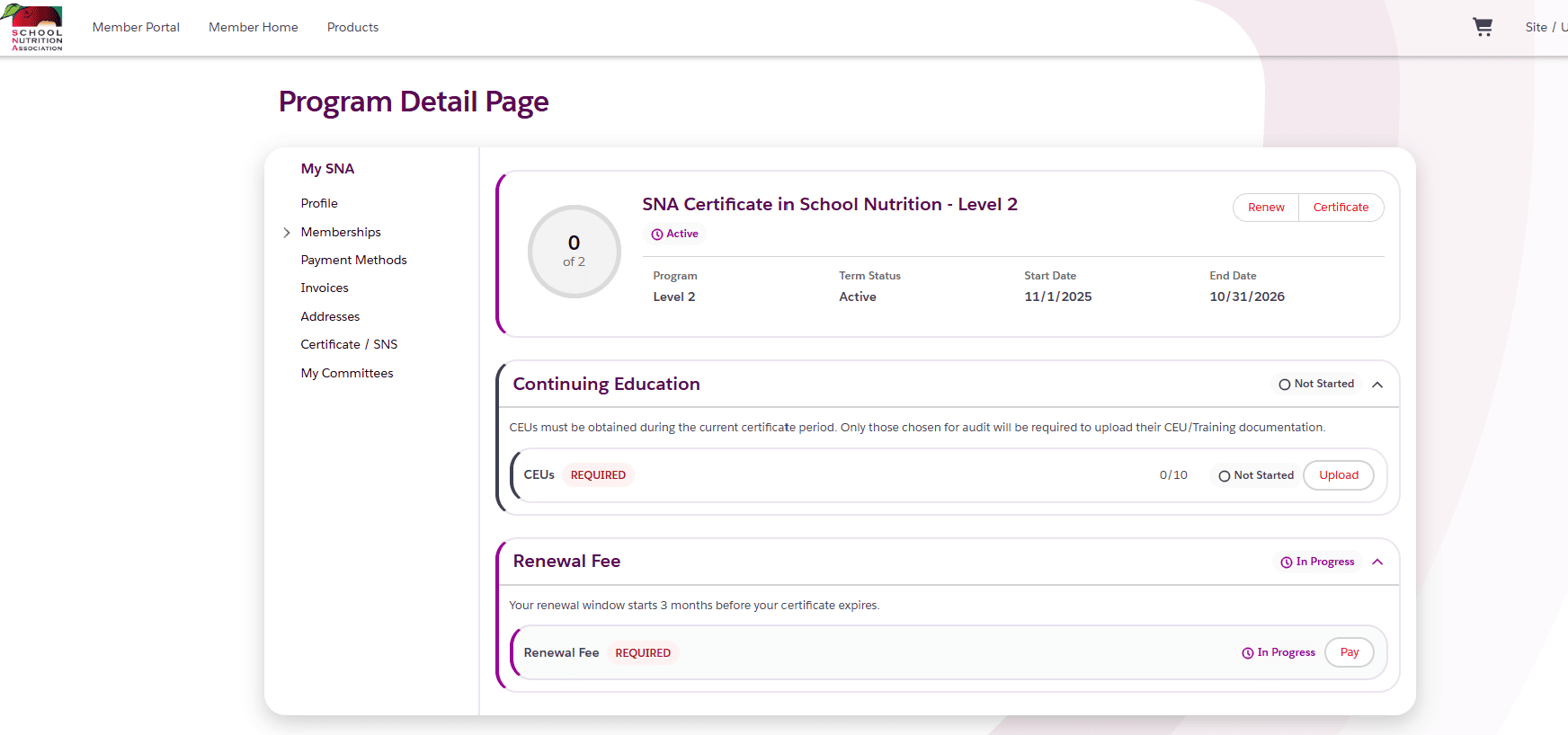The width and height of the screenshot is (1568, 735).
Task: Click the Continuing Education Not Started status label
Action: tap(1324, 384)
